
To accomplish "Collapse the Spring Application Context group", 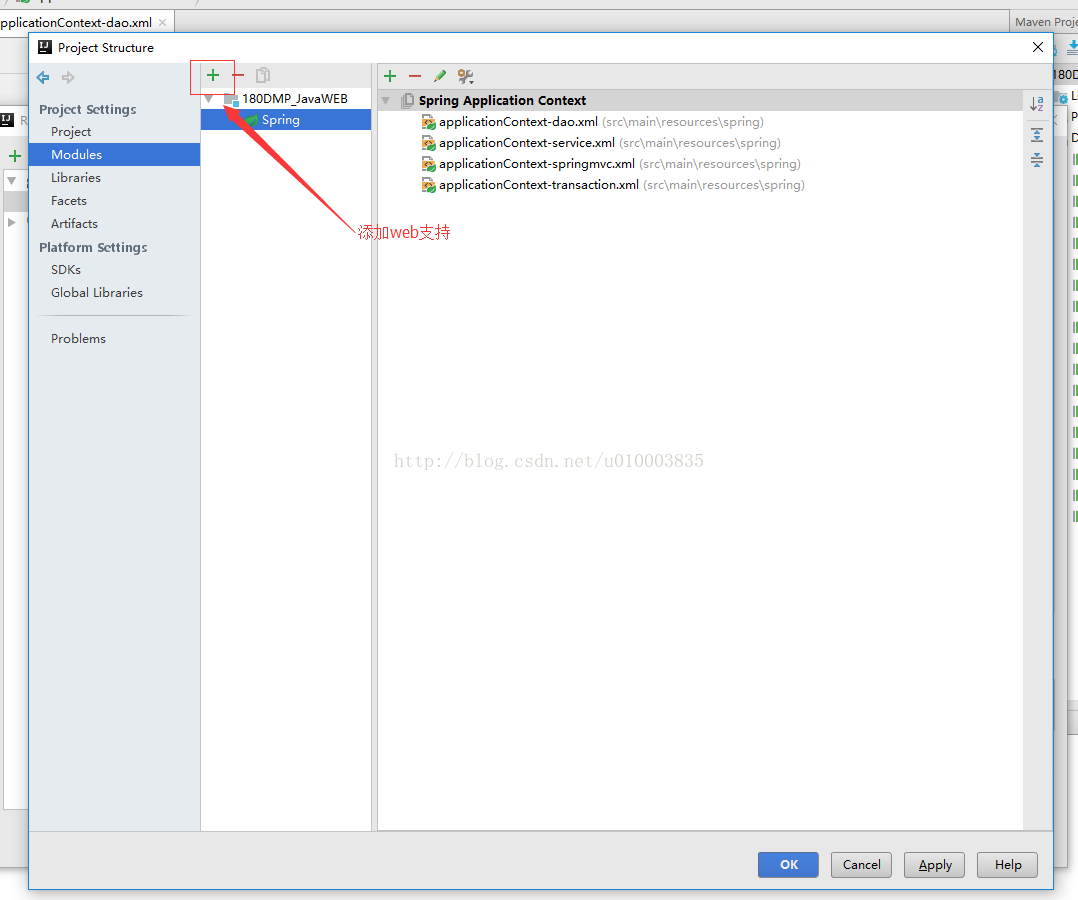I will (386, 100).
